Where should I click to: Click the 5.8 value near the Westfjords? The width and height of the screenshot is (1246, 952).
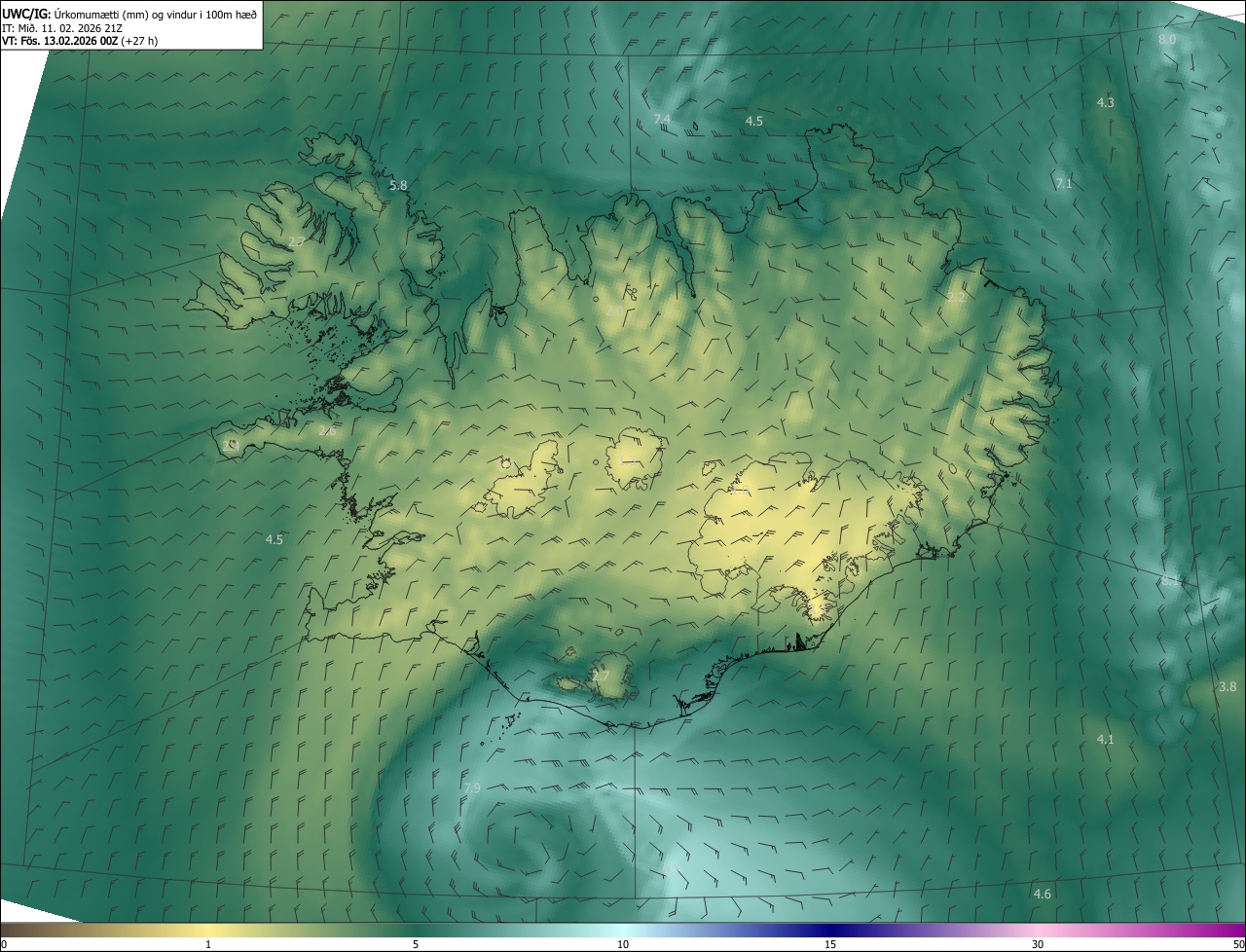pyautogui.click(x=398, y=185)
